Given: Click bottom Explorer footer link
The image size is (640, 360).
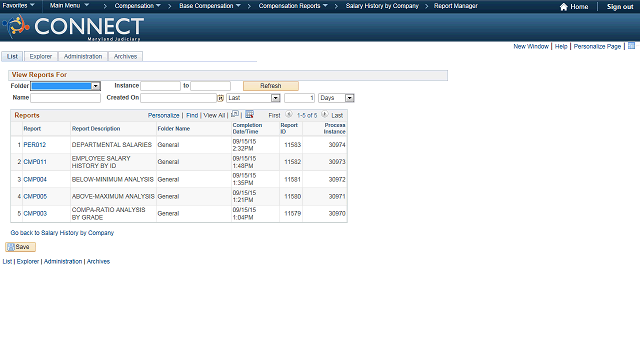Looking at the screenshot, I should coord(28,262).
